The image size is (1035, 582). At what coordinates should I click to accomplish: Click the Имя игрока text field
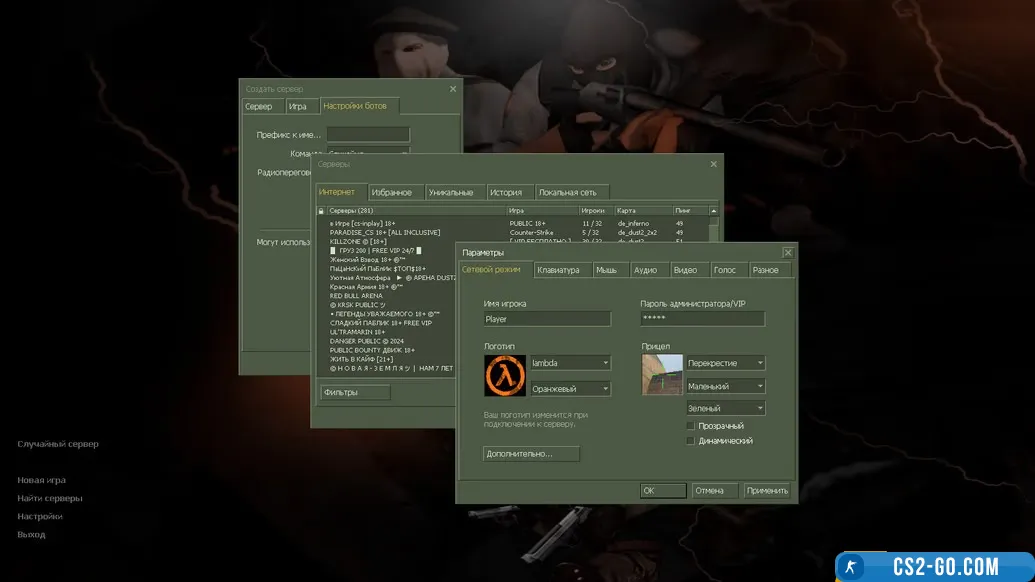point(546,319)
